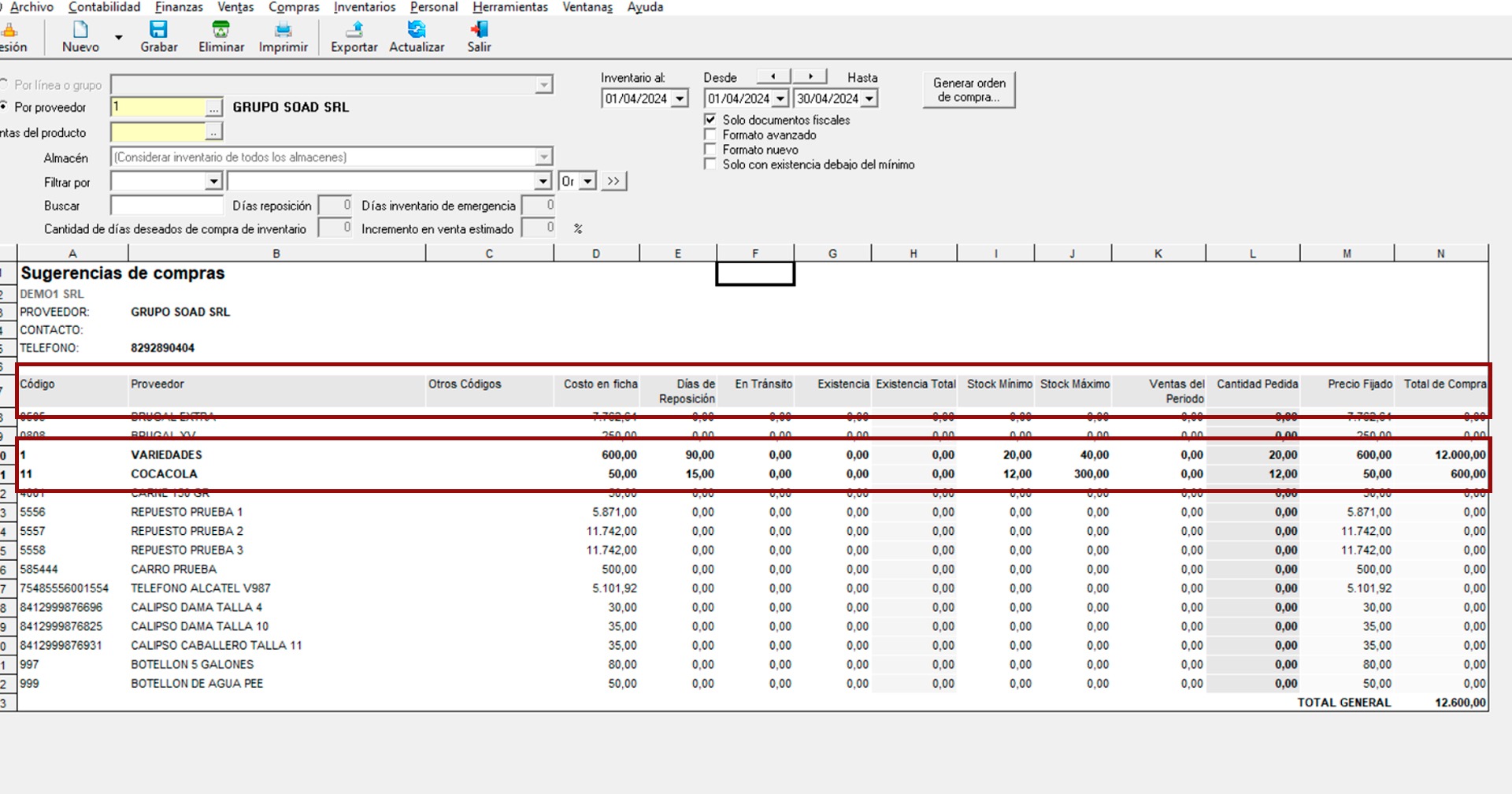Click the Imprimir printer icon
The height and width of the screenshot is (794, 1512).
click(x=283, y=30)
